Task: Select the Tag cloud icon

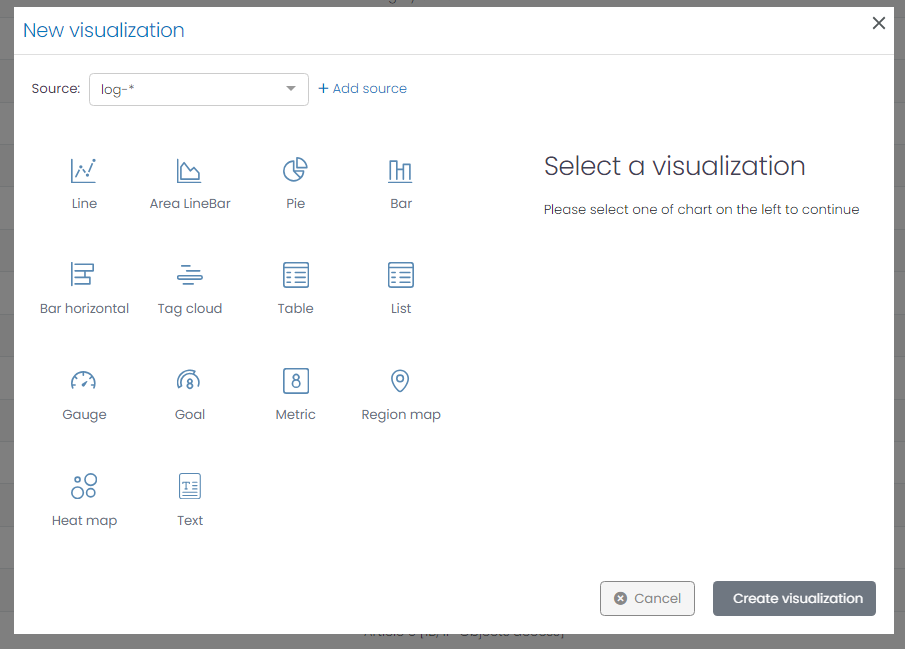Action: coord(189,275)
